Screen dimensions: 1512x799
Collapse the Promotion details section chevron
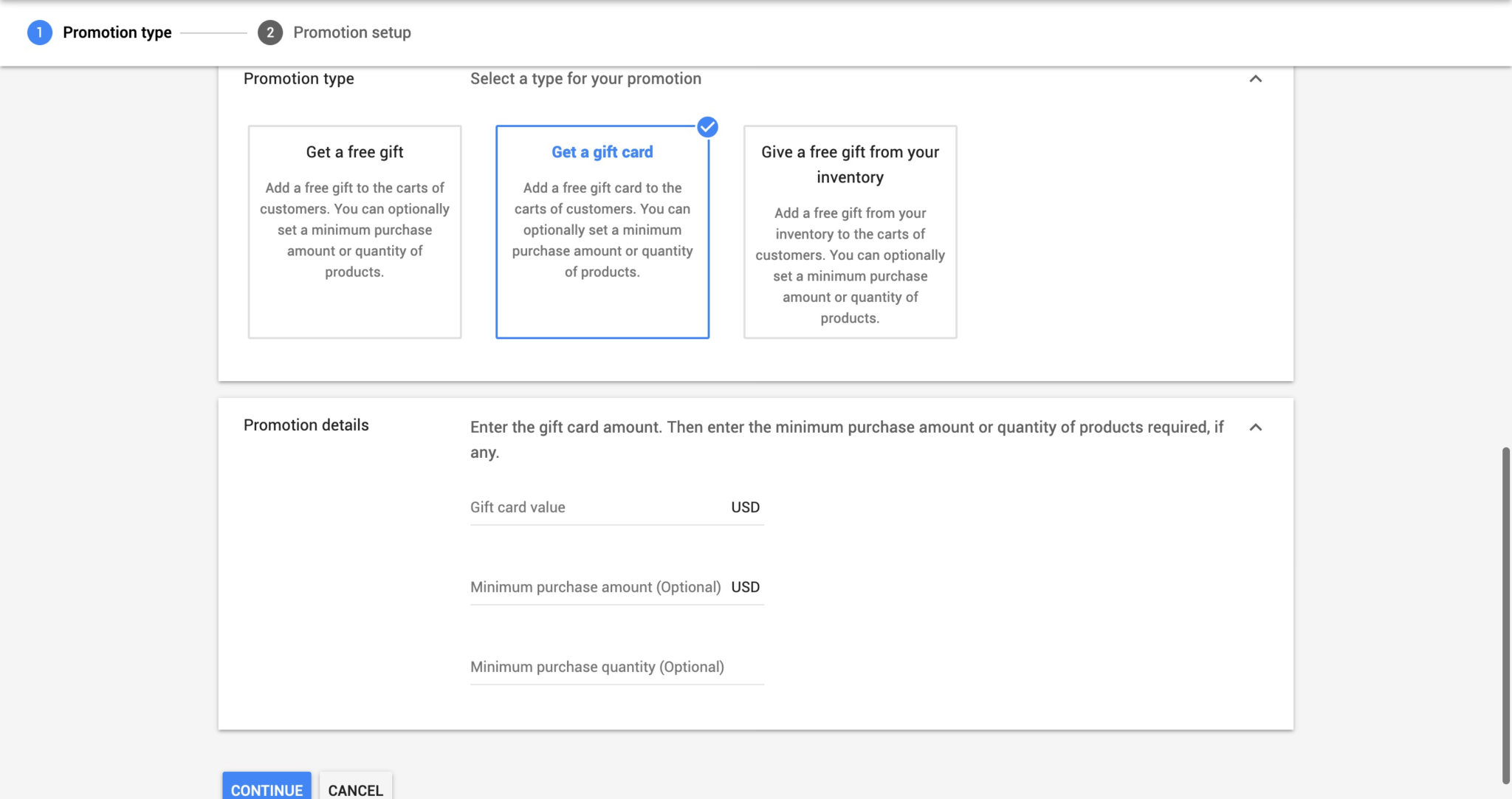coord(1255,428)
